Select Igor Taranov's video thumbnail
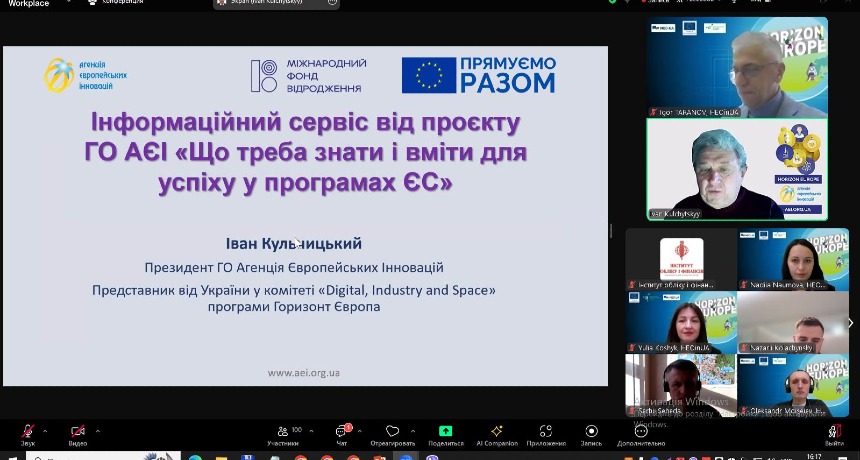 pyautogui.click(x=737, y=67)
